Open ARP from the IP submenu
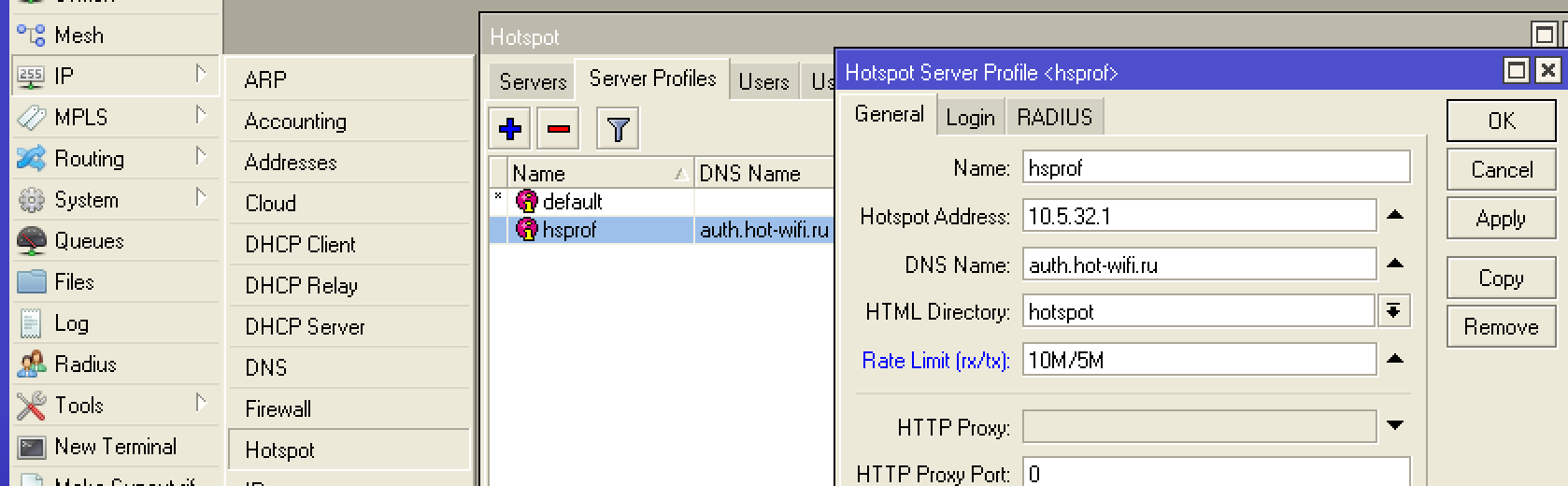This screenshot has height=486, width=1568. coord(349,80)
